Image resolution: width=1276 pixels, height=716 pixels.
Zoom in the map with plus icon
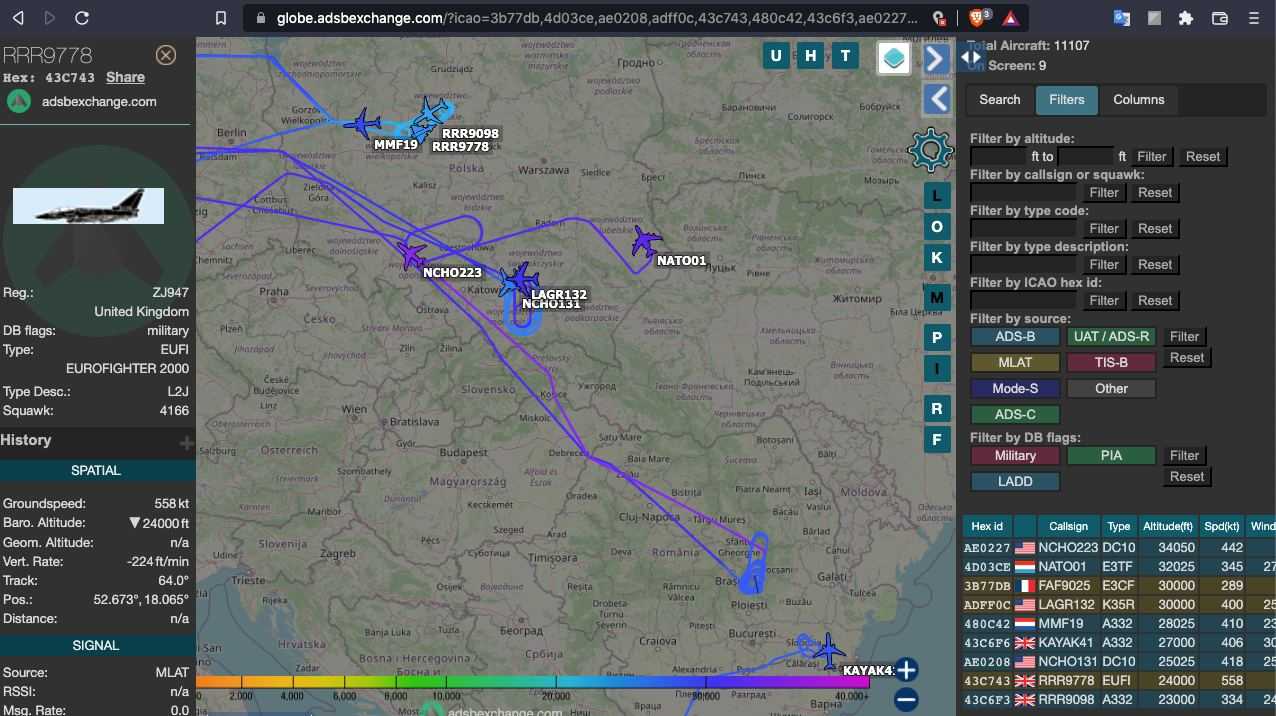point(906,670)
